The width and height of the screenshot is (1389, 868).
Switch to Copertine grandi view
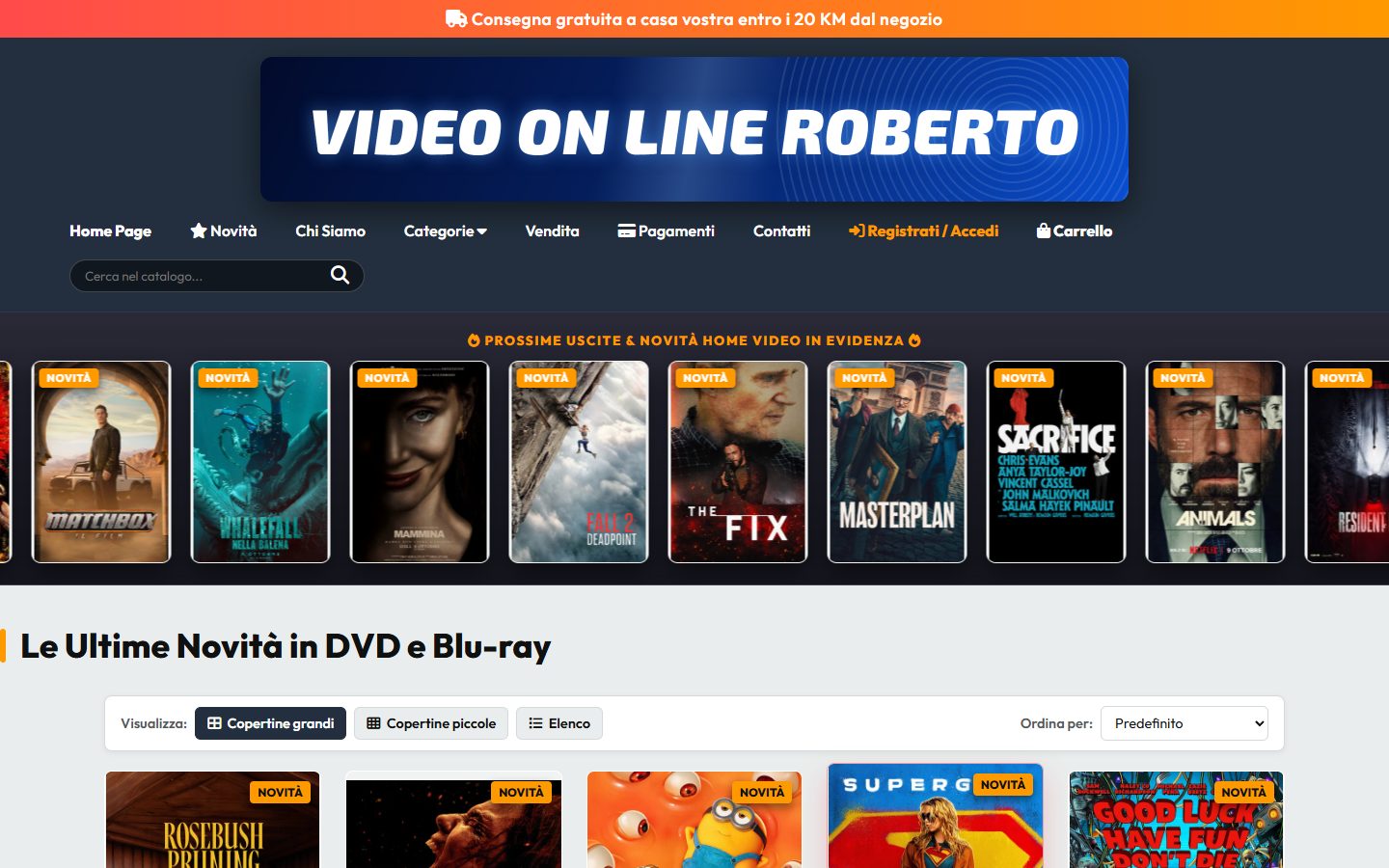(x=270, y=723)
